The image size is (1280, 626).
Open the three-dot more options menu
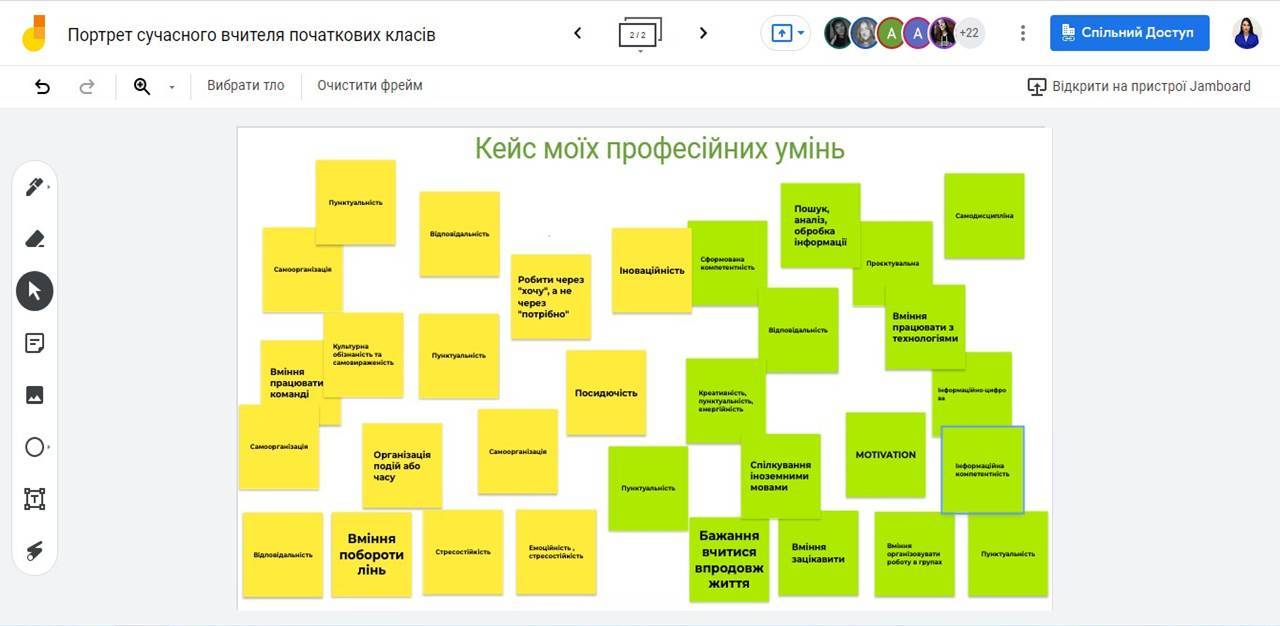[x=1022, y=33]
